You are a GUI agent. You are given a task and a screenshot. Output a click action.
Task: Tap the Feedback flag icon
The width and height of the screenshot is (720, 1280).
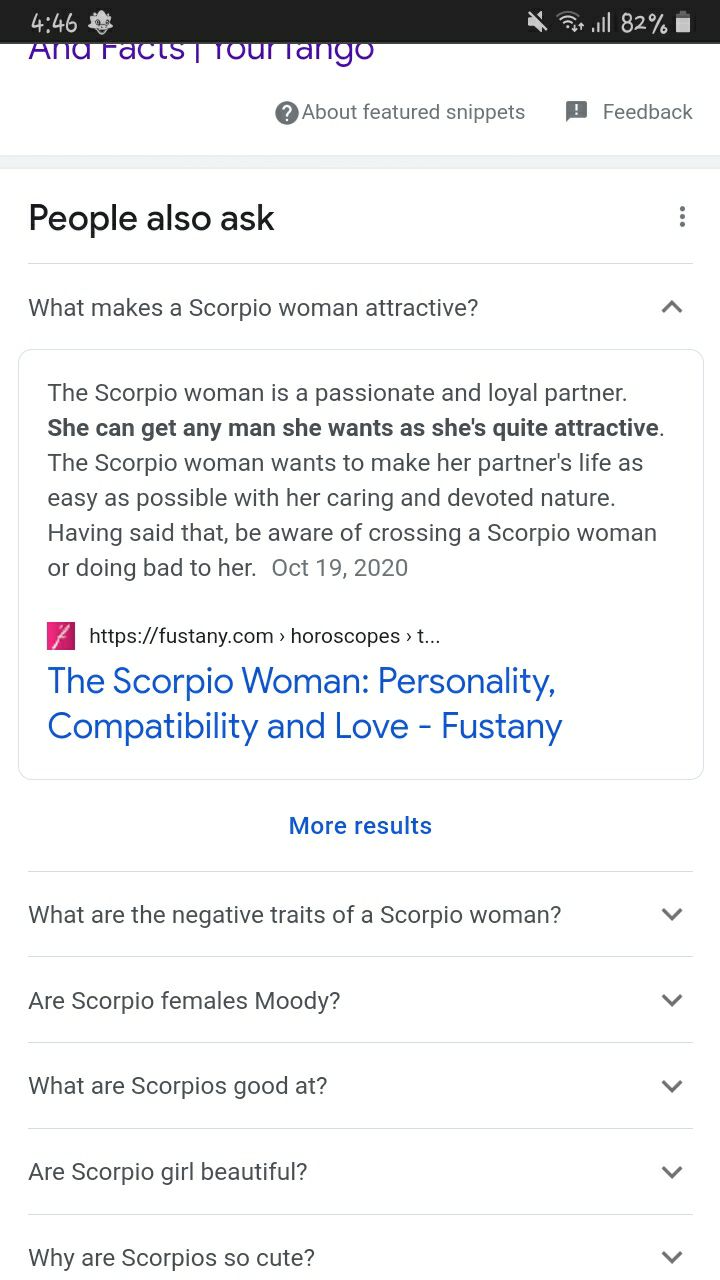(577, 112)
